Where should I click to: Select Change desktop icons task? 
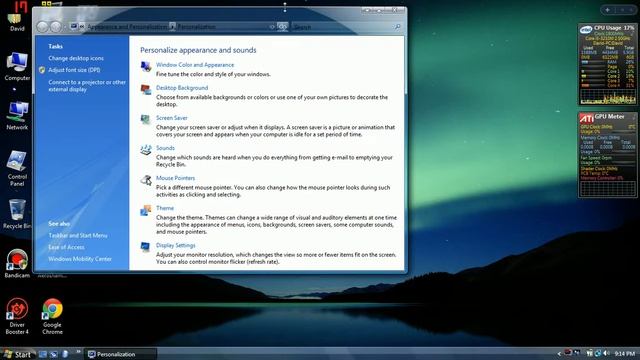point(76,58)
